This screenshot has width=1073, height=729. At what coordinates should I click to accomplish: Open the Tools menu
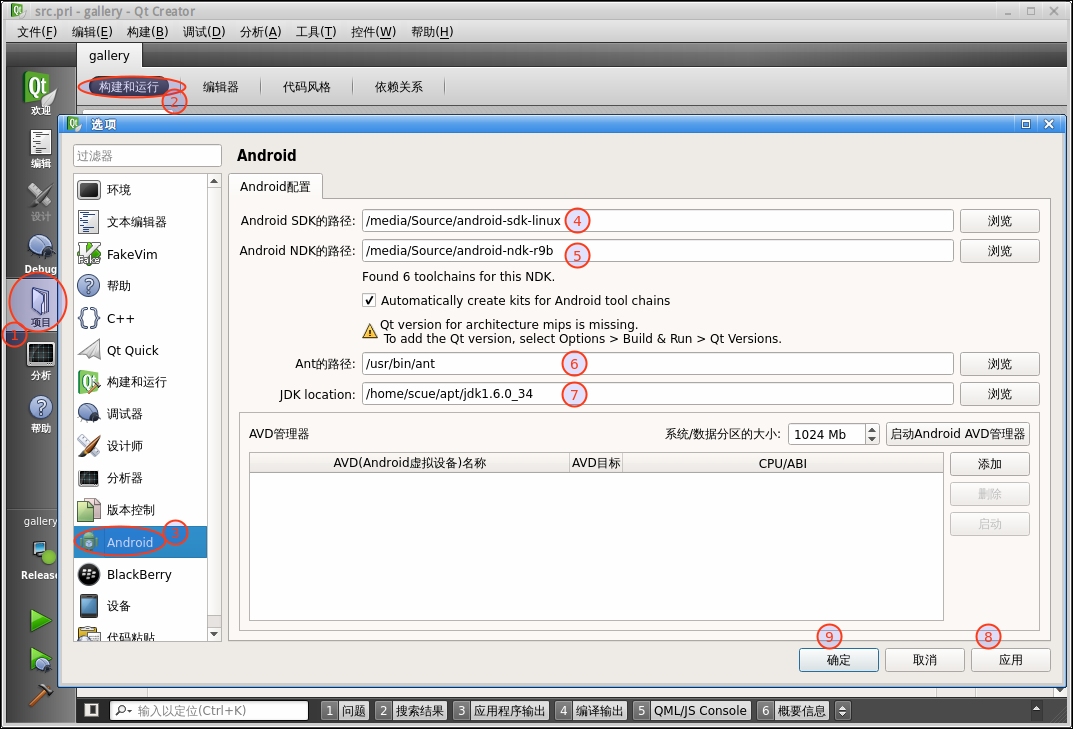(x=315, y=31)
